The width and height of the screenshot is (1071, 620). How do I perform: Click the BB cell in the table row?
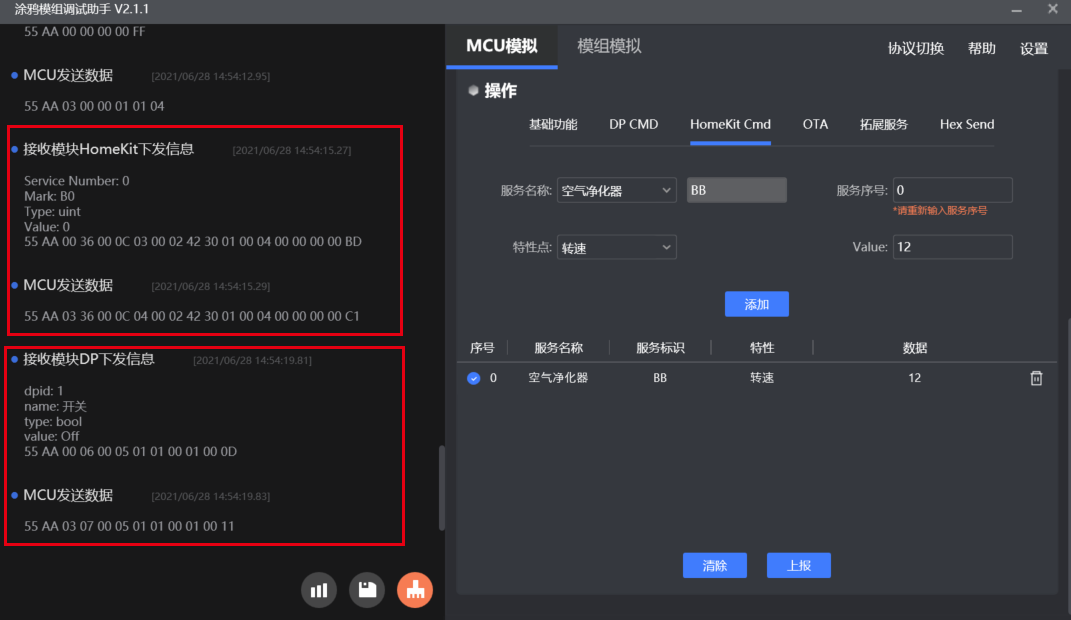(x=660, y=378)
